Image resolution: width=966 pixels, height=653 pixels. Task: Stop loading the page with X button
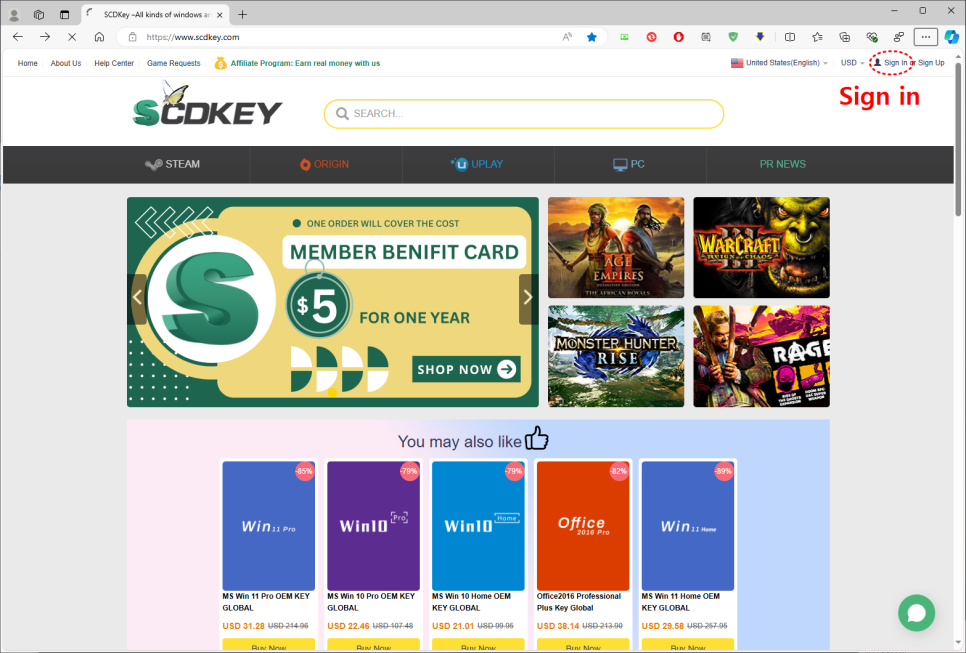point(72,37)
